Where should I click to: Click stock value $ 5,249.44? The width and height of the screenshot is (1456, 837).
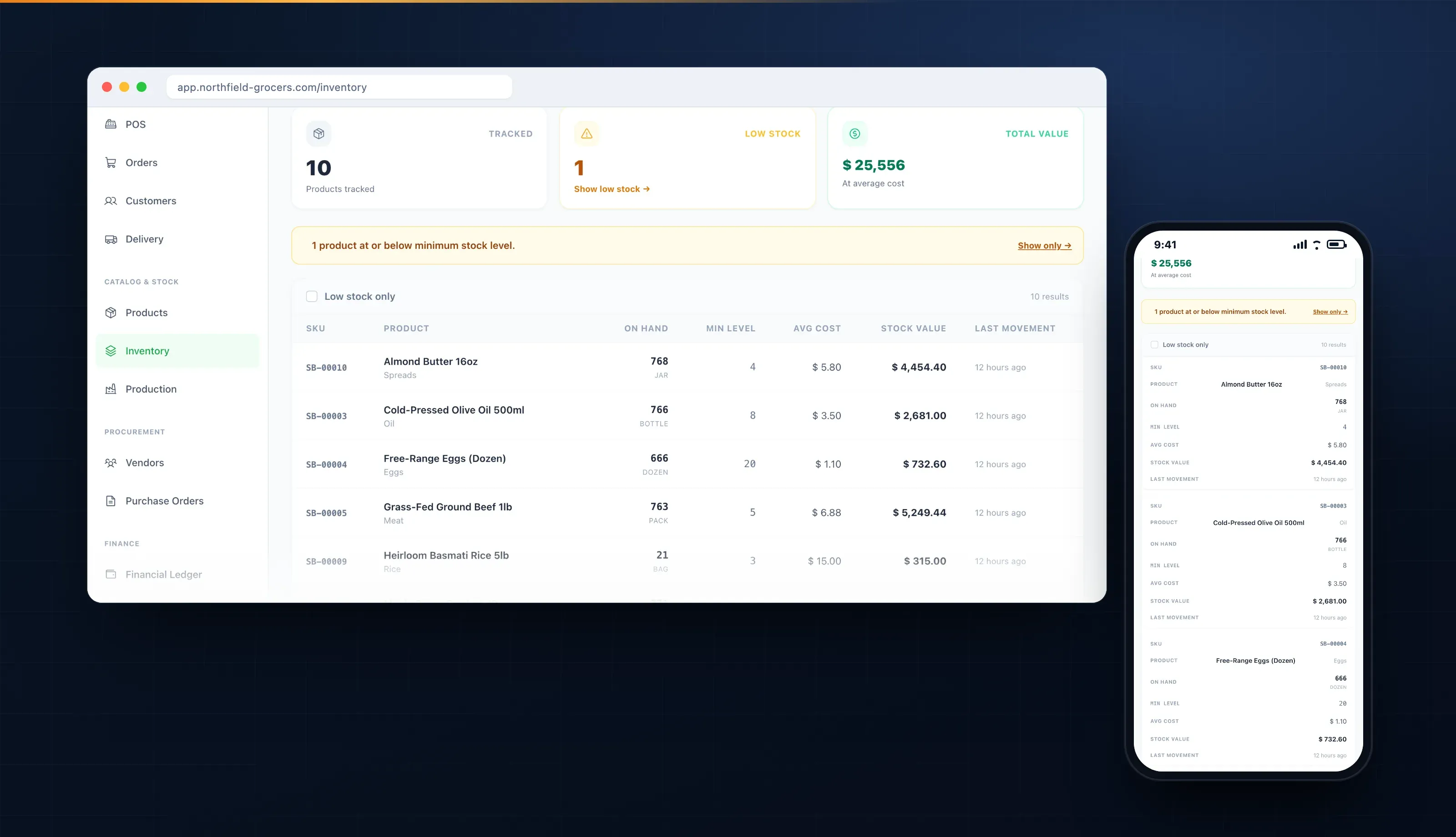tap(919, 513)
